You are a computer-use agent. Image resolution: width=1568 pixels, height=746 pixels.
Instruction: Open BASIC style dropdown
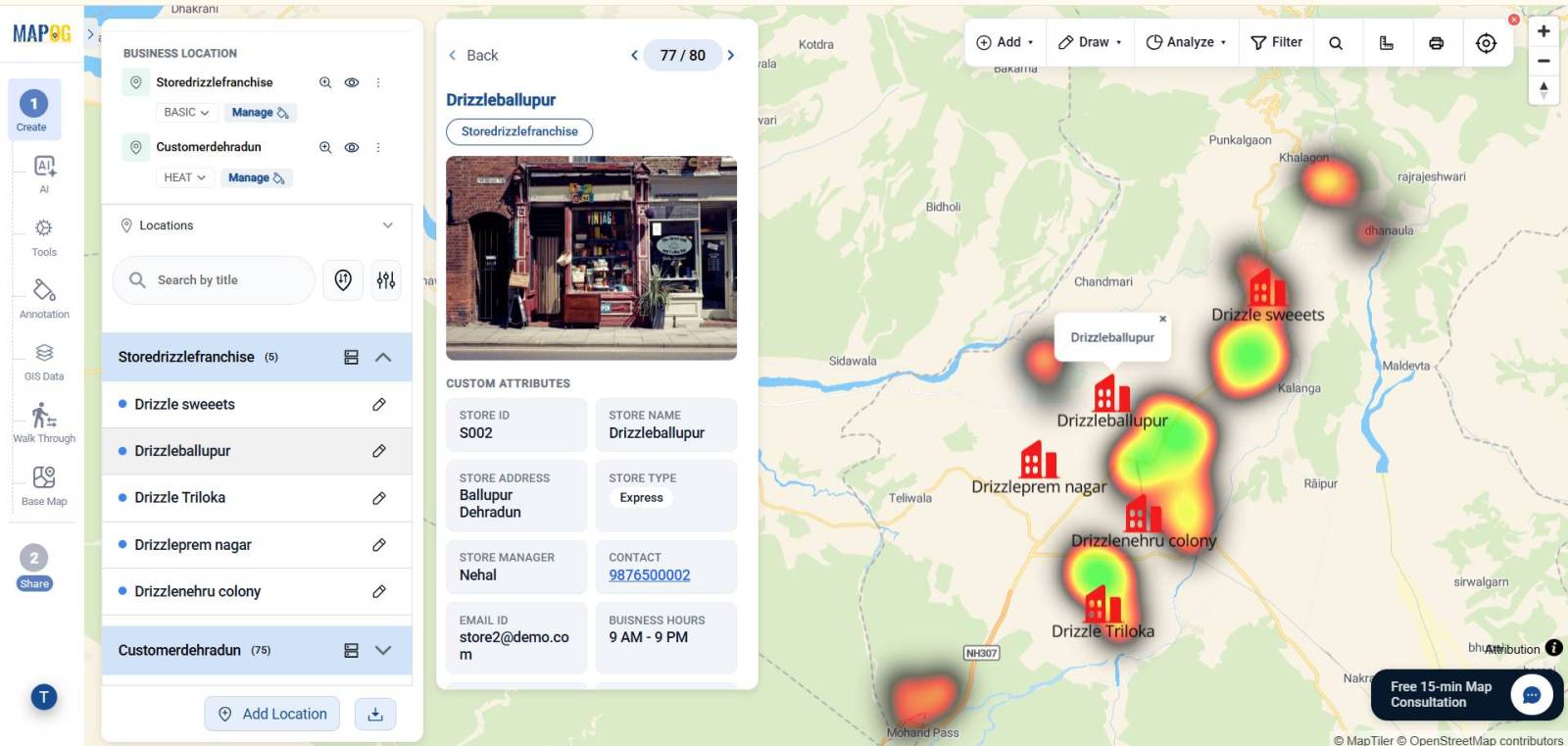(x=186, y=113)
